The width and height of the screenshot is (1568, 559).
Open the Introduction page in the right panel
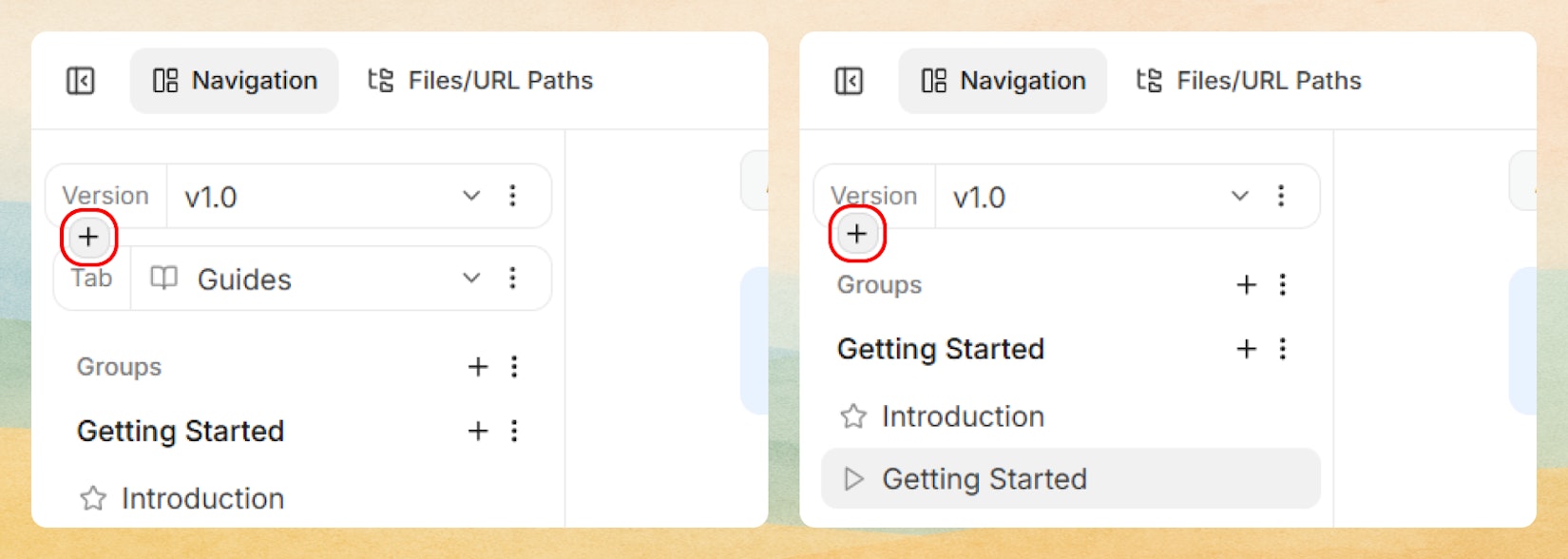point(962,416)
